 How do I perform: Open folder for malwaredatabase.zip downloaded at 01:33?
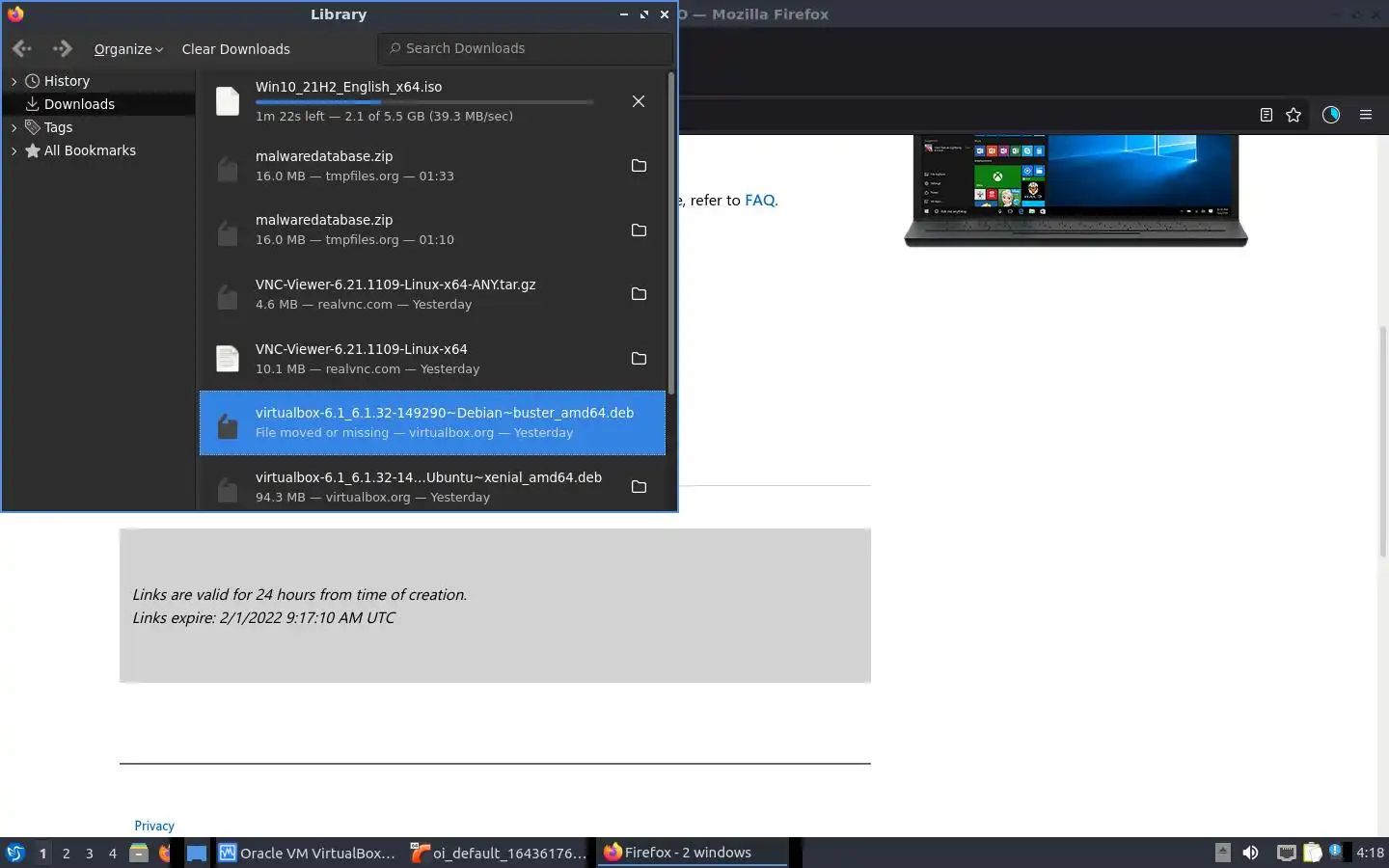click(639, 166)
